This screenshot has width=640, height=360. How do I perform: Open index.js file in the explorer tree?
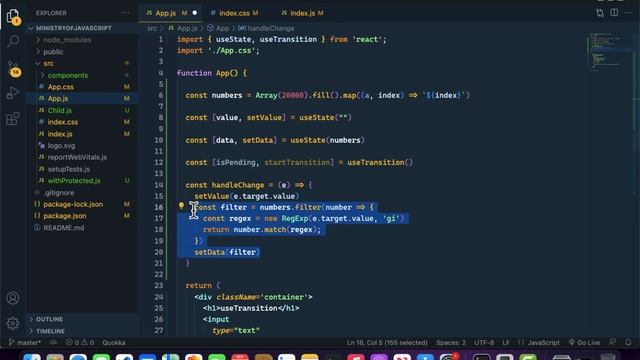pos(60,134)
